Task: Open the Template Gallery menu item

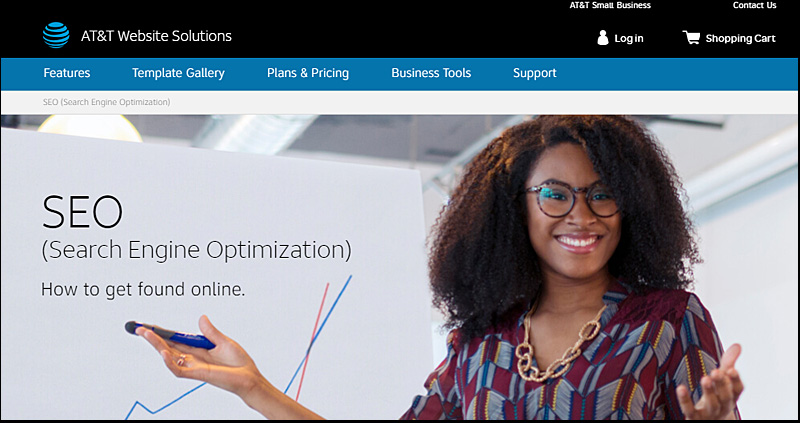Action: tap(178, 73)
